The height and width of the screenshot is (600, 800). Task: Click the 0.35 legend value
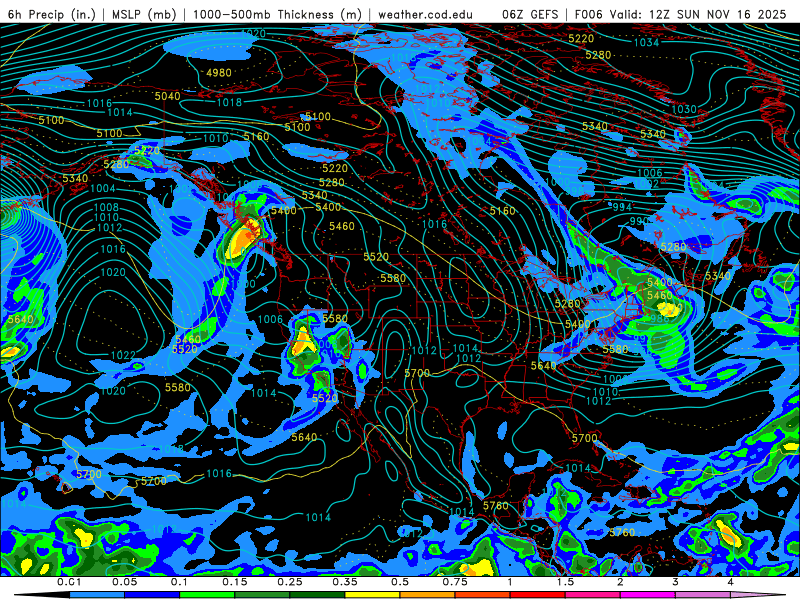345,582
